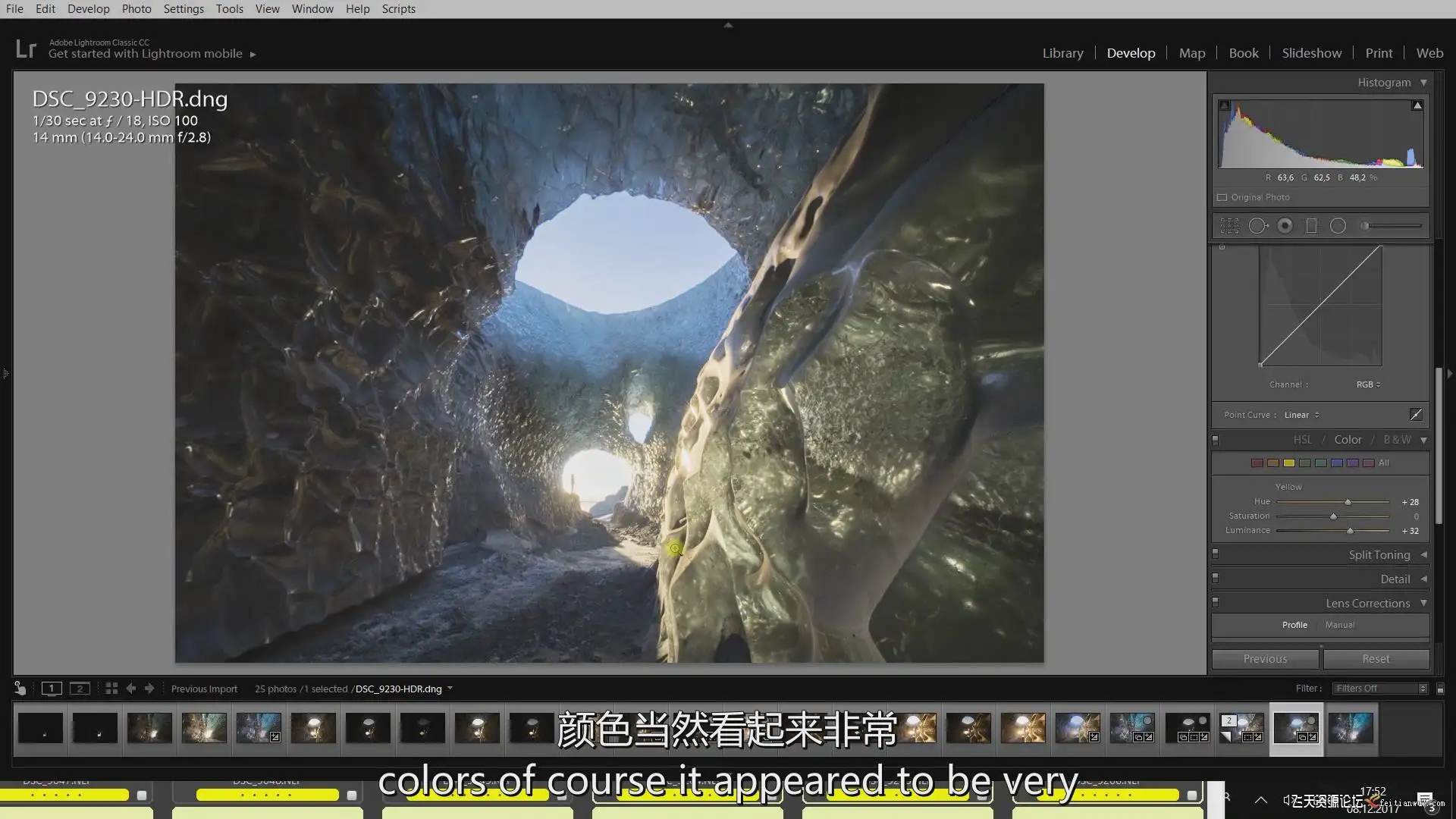
Task: Select the Spot Removal tool
Action: tap(1257, 226)
